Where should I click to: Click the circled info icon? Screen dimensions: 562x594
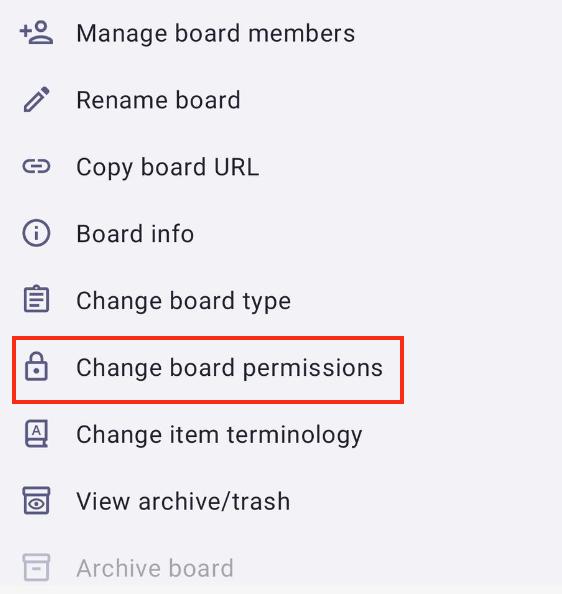point(36,233)
